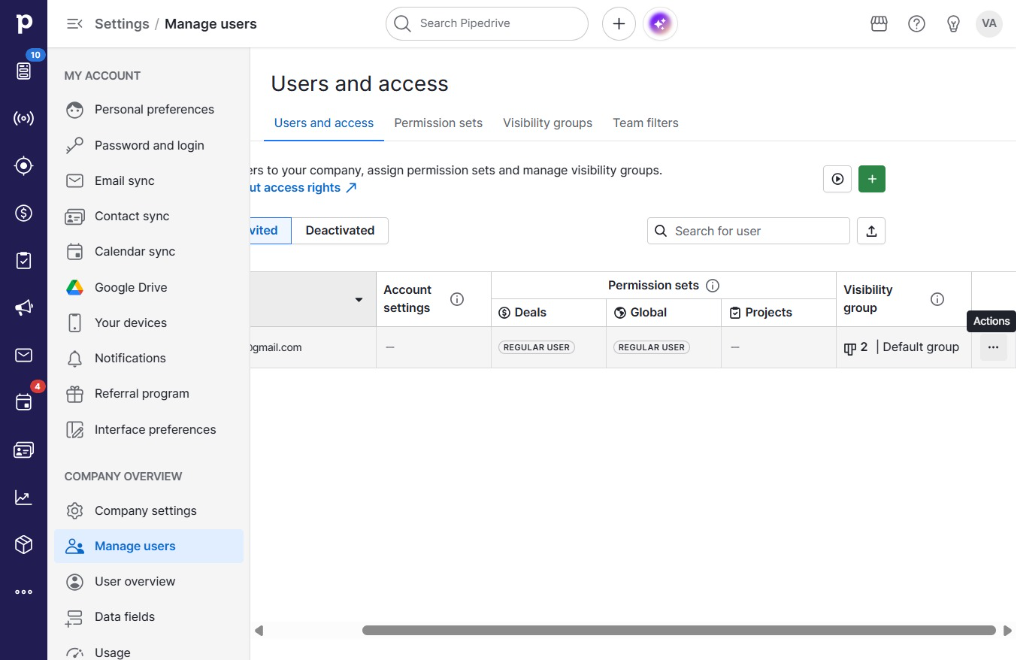Open Referral program page
The width and height of the screenshot is (1016, 660).
[149, 394]
